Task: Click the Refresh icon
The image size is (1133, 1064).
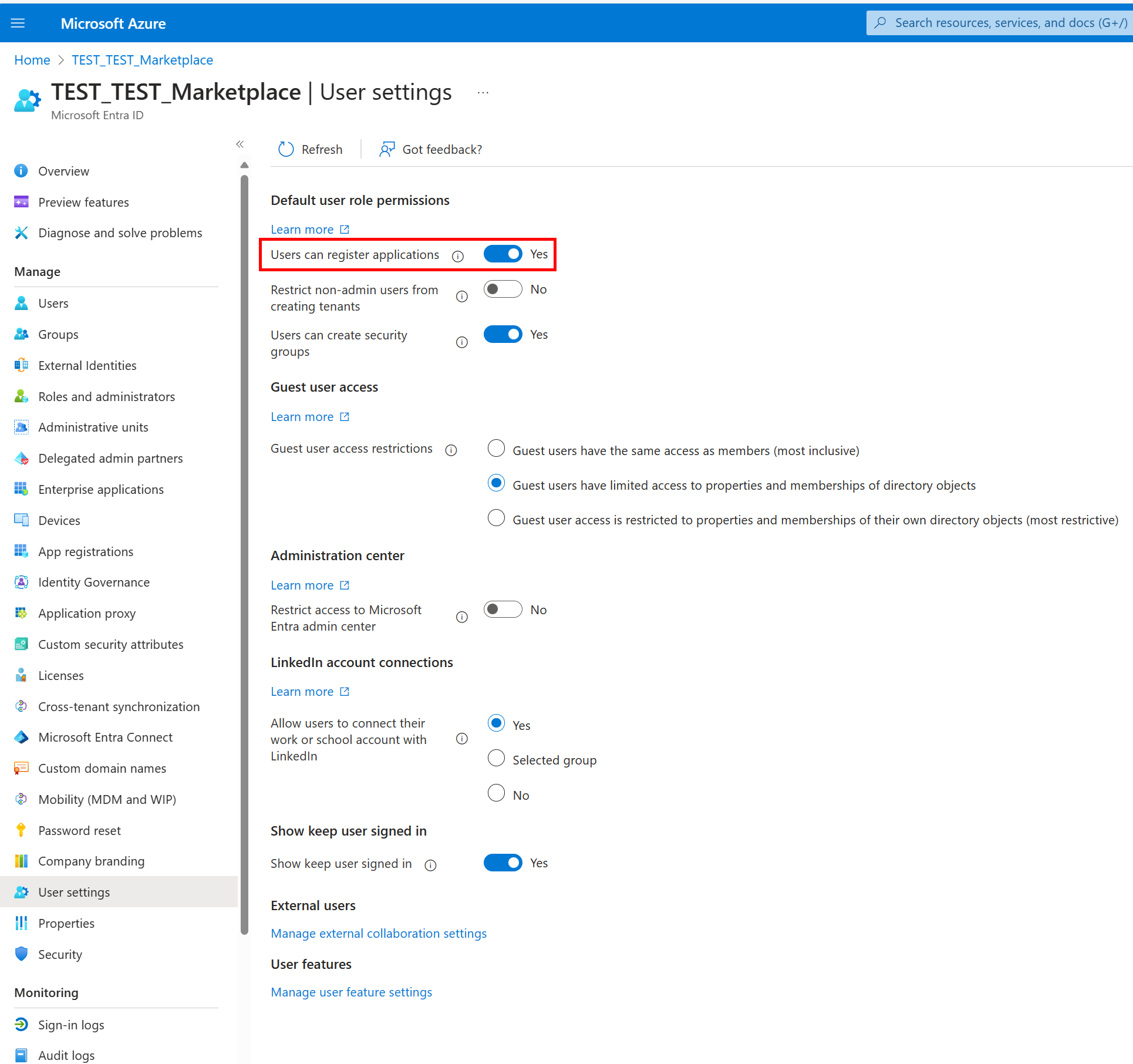Action: [x=286, y=149]
